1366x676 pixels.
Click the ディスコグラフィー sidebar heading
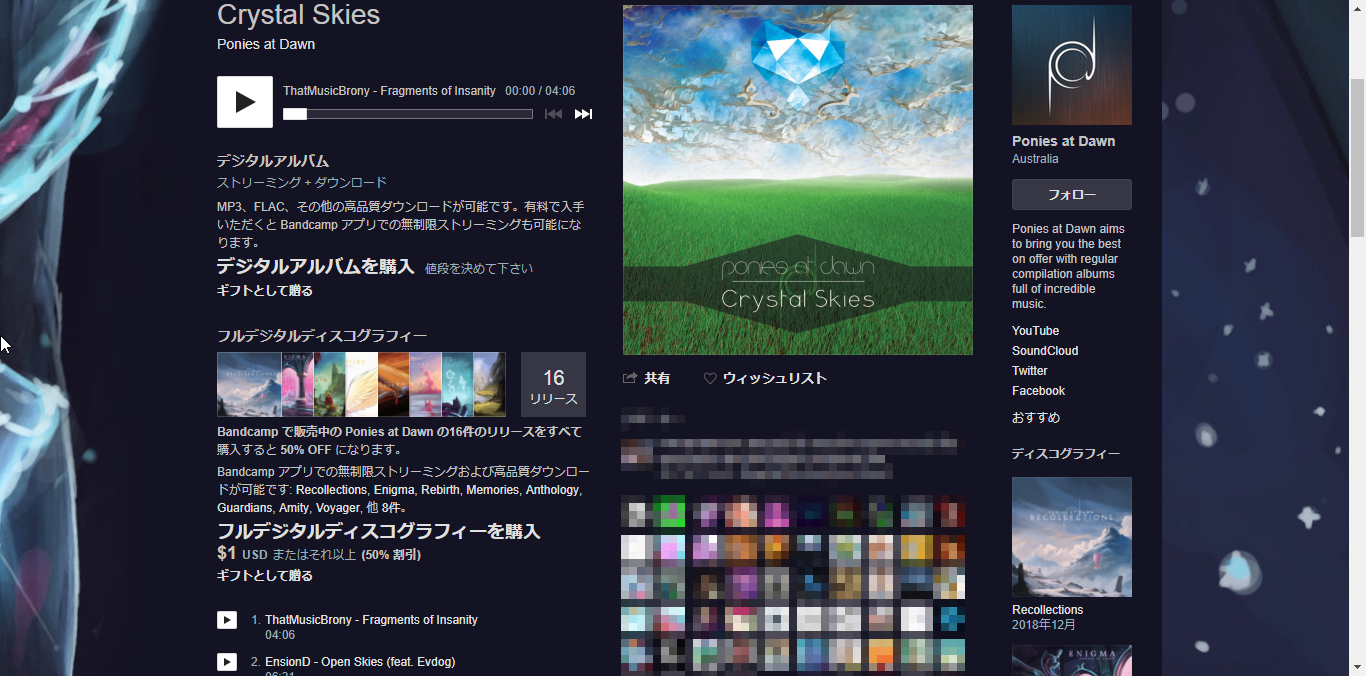(x=1066, y=454)
